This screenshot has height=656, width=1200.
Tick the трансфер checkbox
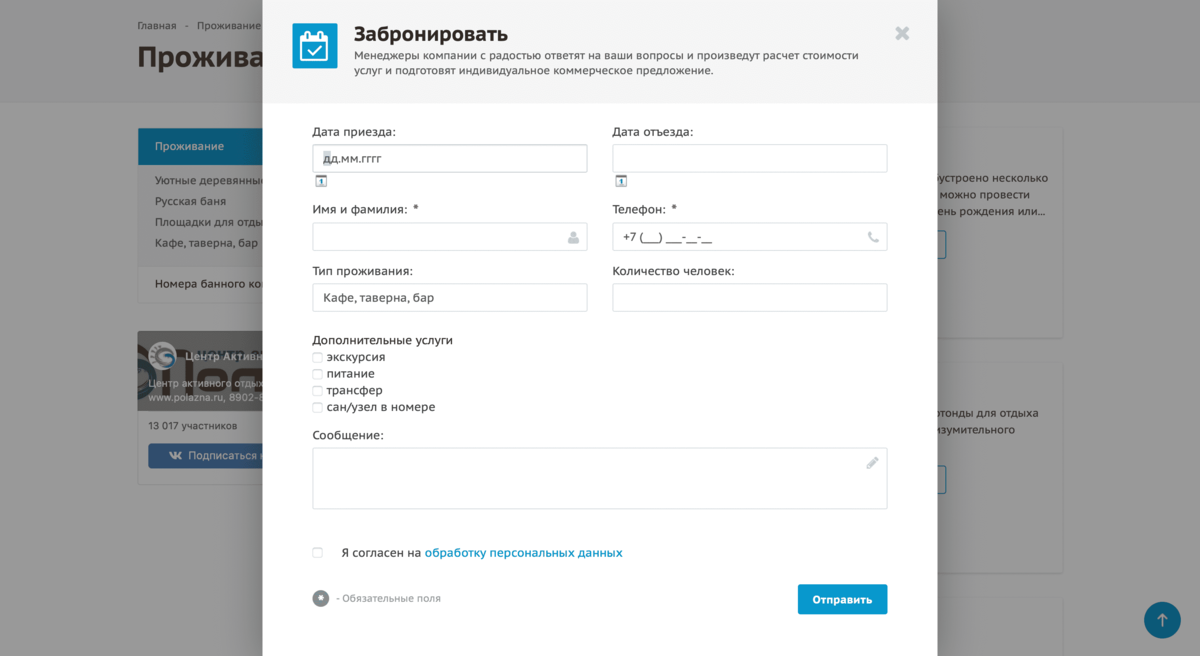coord(317,391)
